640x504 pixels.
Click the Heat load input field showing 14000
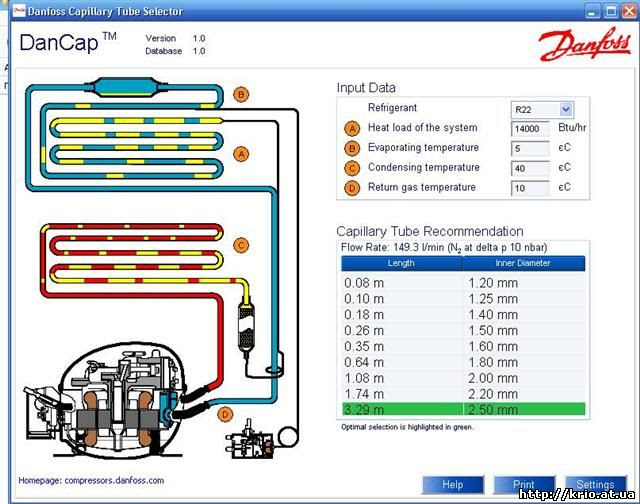point(530,129)
